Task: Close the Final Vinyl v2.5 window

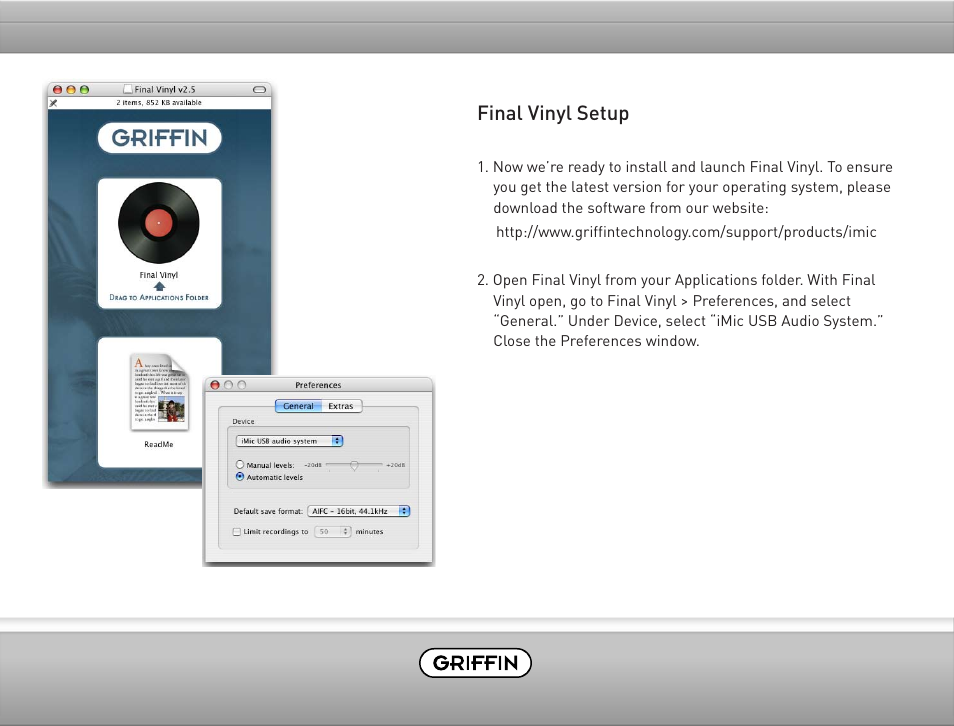Action: tap(57, 89)
